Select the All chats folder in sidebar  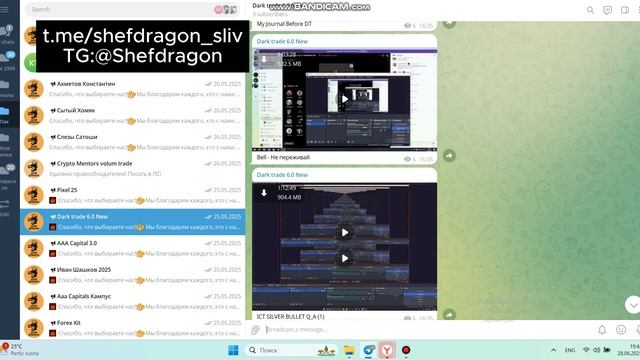click(x=8, y=33)
